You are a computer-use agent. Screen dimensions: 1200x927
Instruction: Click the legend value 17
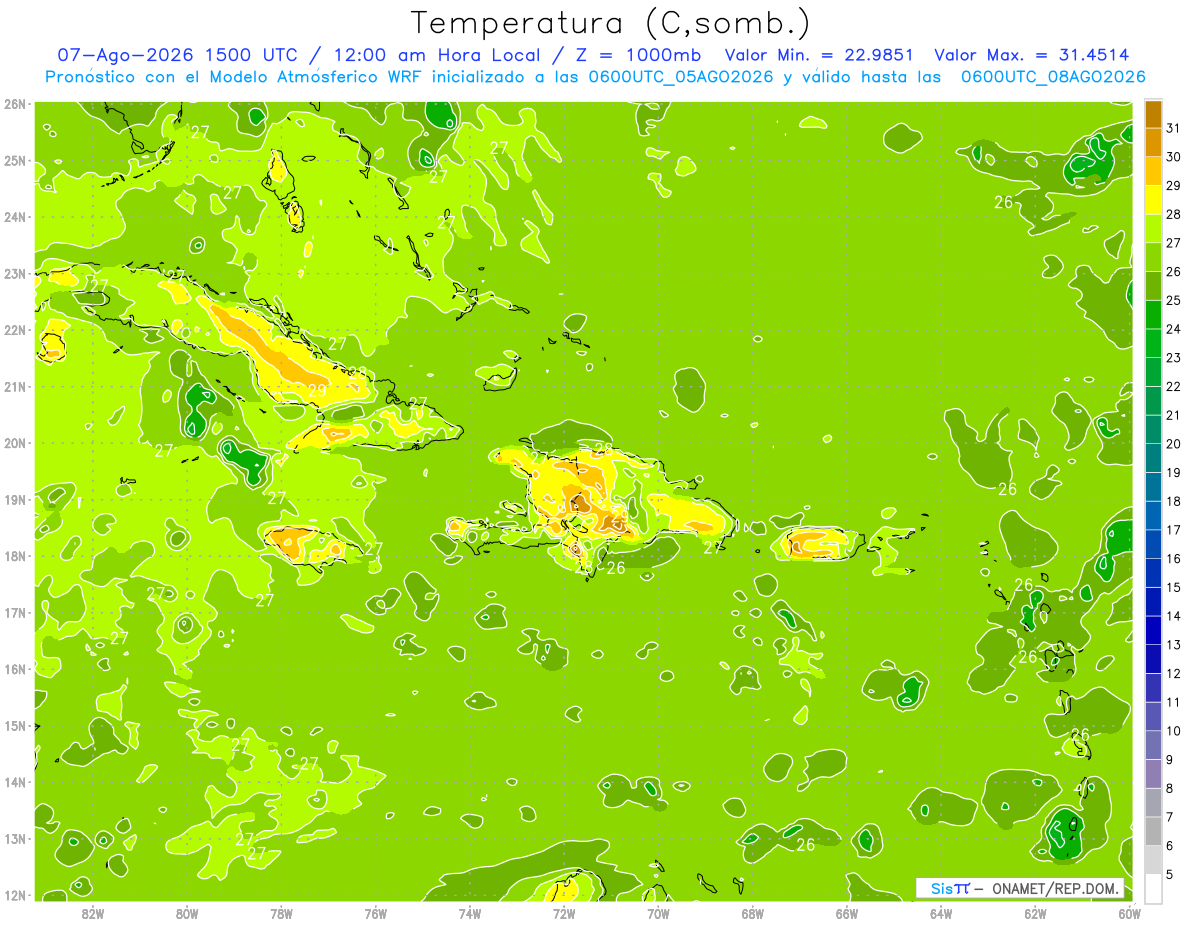[1174, 530]
